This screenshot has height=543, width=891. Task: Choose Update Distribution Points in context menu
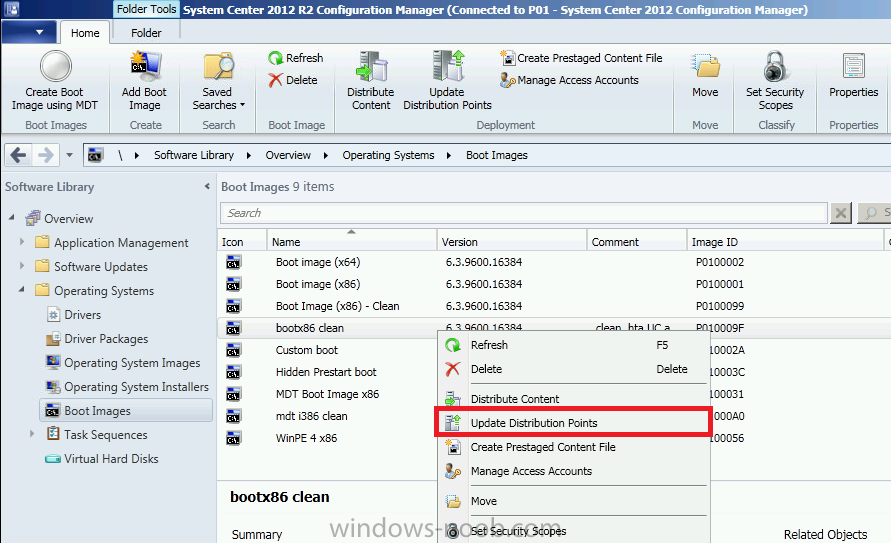pos(573,423)
